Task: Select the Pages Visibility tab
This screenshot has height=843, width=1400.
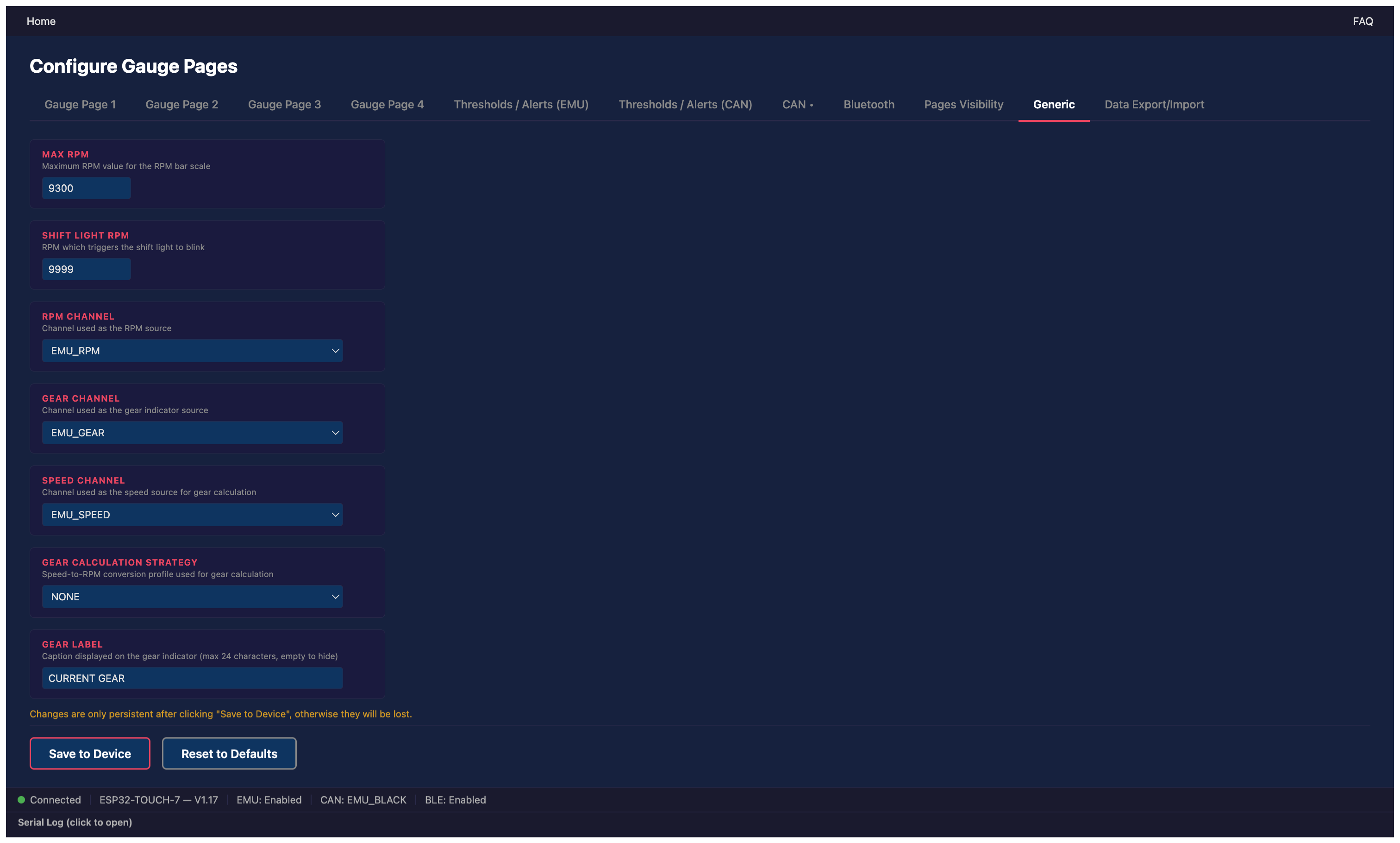Action: [x=963, y=105]
